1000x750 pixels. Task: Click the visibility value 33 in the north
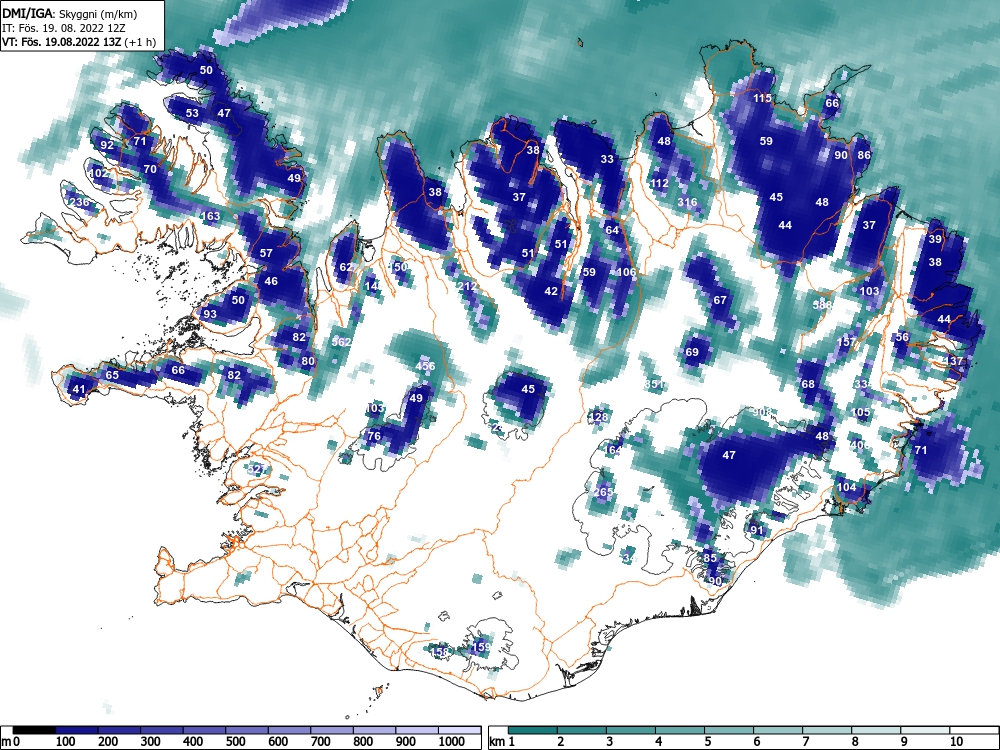(x=607, y=159)
